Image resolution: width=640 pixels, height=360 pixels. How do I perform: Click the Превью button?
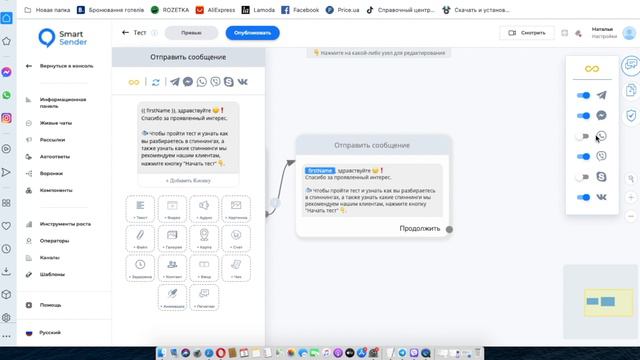point(191,33)
